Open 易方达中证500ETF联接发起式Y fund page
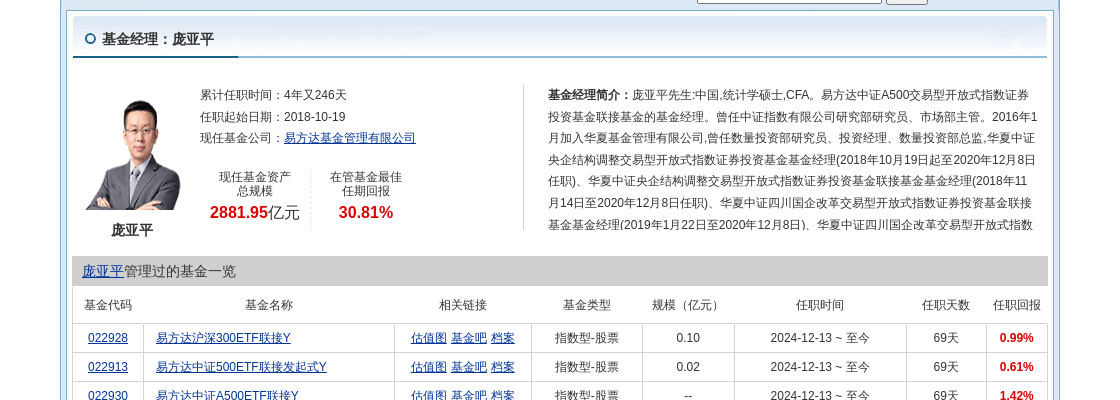This screenshot has height=400, width=1120. click(241, 367)
